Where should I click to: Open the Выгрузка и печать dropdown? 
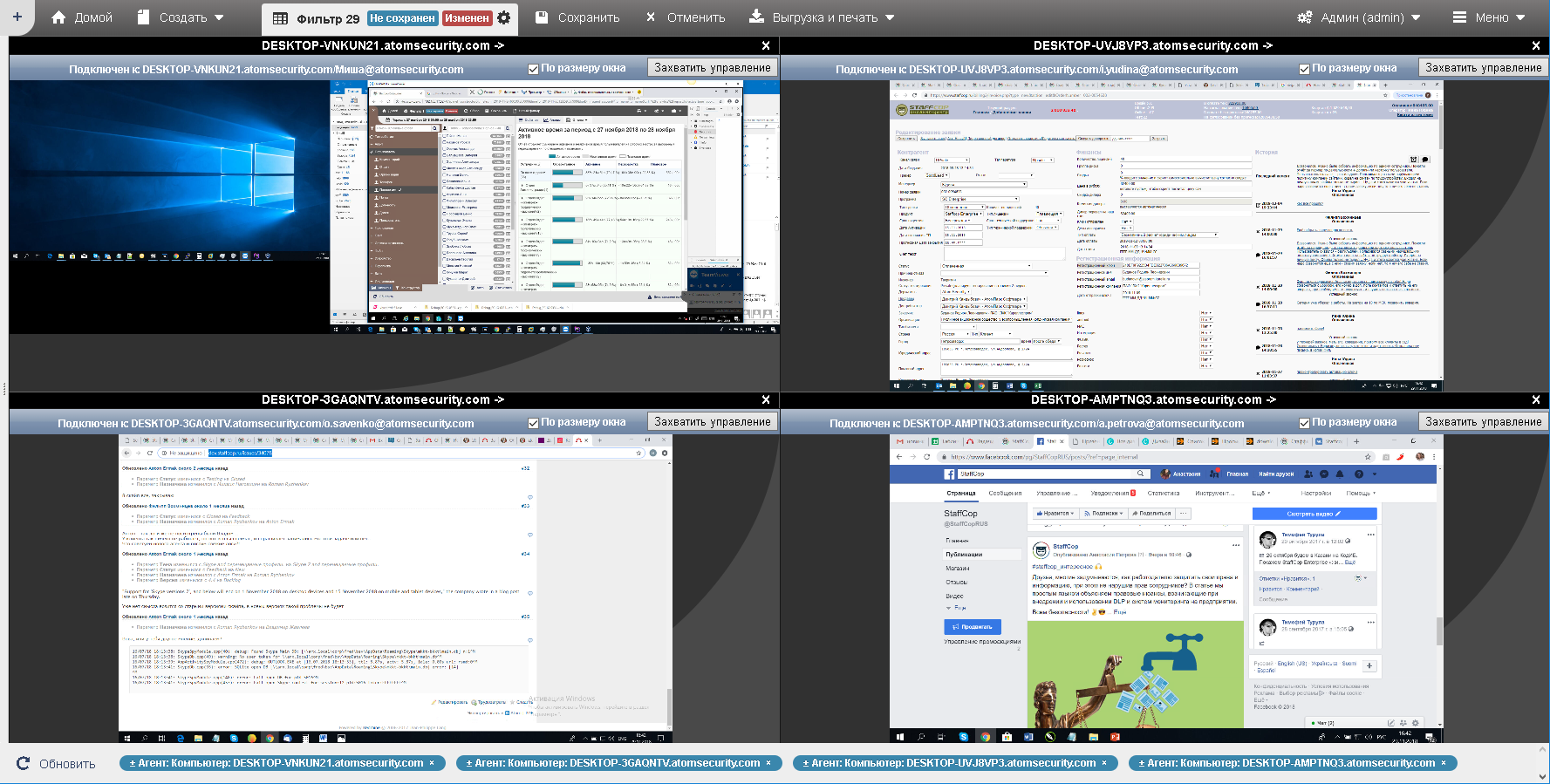click(x=822, y=17)
